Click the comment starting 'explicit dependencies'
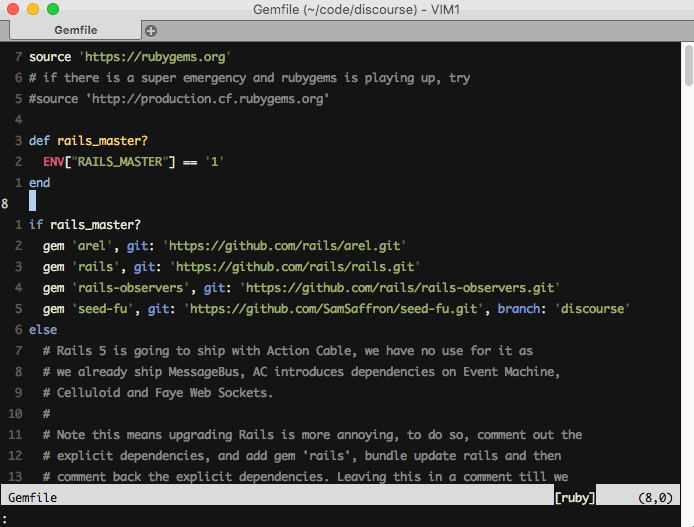This screenshot has height=527, width=694. (302, 456)
